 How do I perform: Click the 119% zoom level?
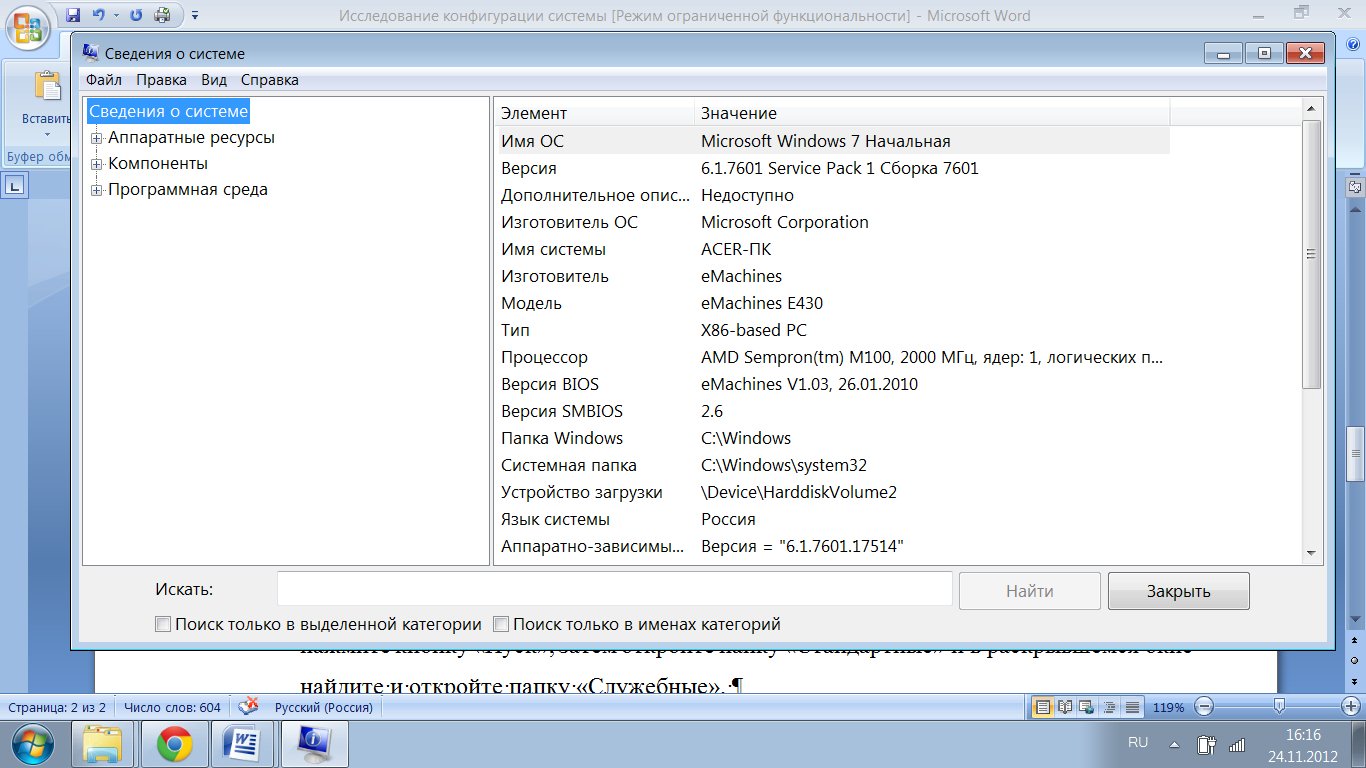click(1168, 707)
